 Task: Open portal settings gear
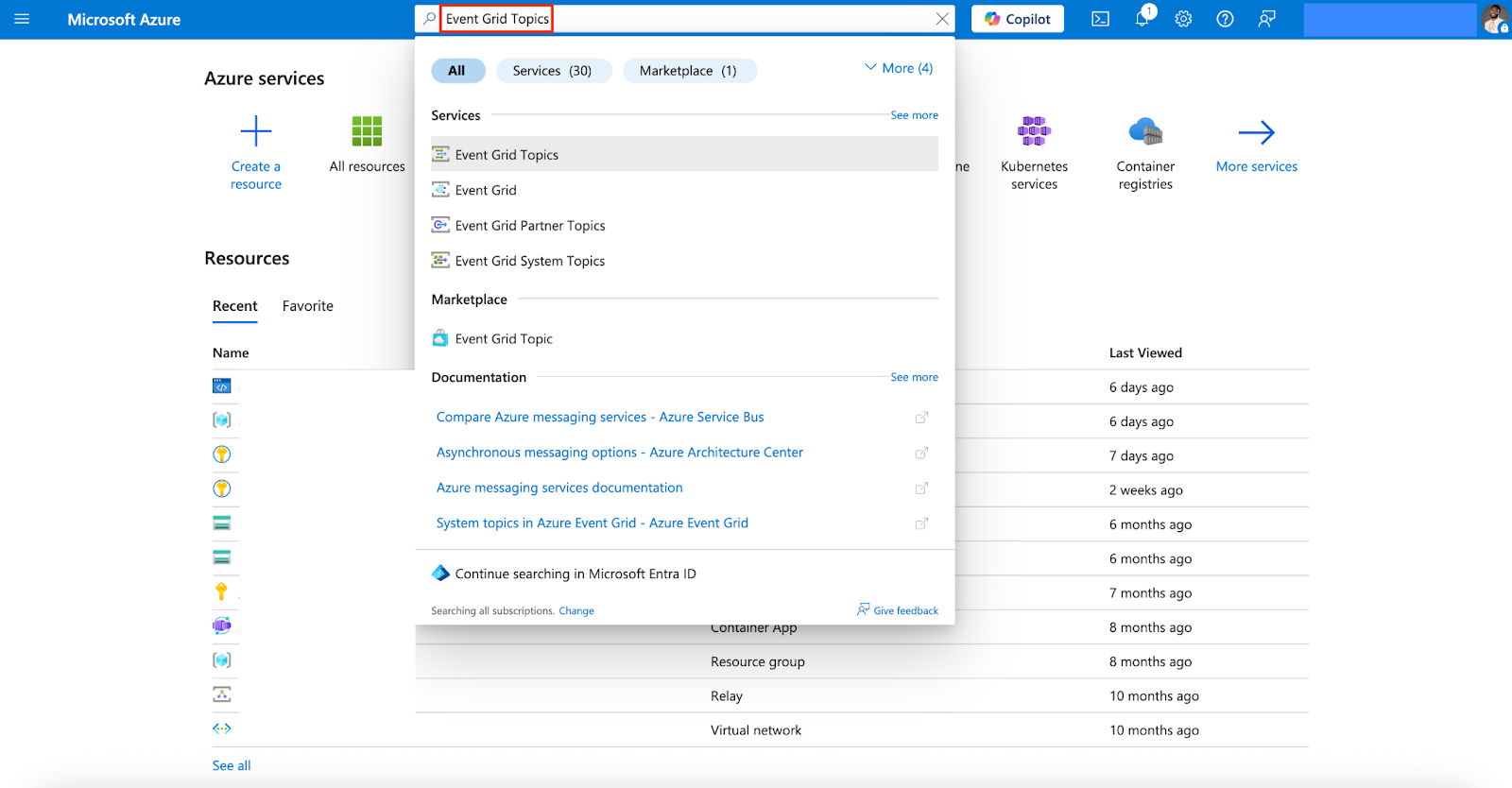click(1183, 19)
